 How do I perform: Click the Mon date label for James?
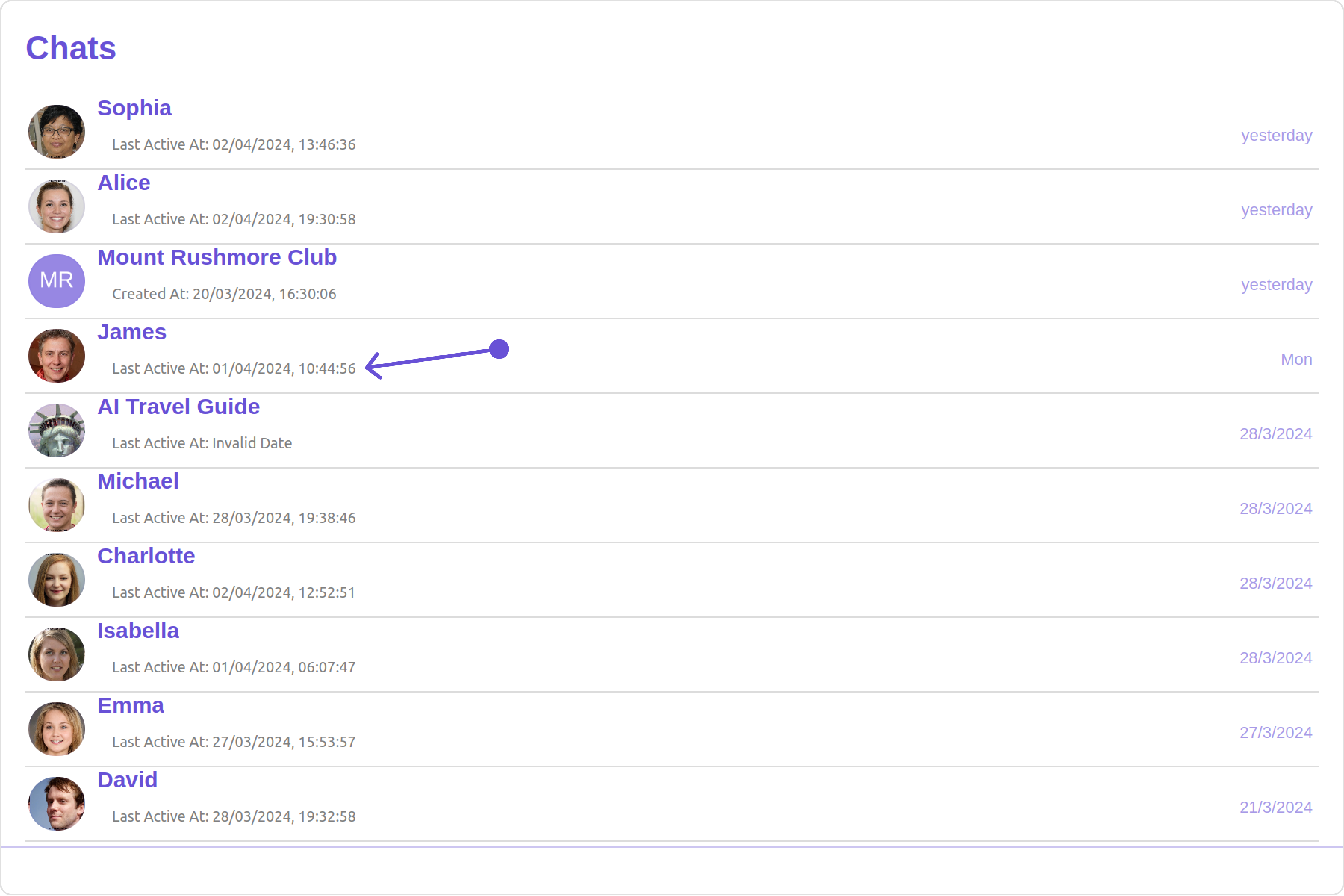(x=1296, y=360)
